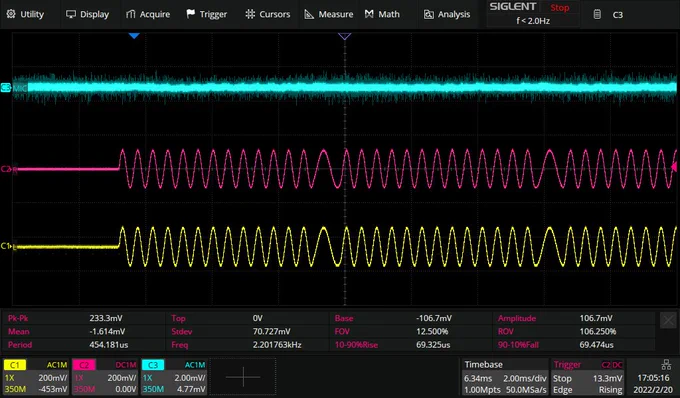Toggle the pink C2 channel box
Image resolution: width=680 pixels, height=398 pixels.
105,377
